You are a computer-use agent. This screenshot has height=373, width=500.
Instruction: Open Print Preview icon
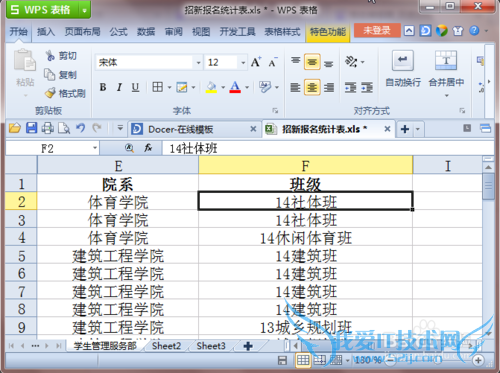64,128
